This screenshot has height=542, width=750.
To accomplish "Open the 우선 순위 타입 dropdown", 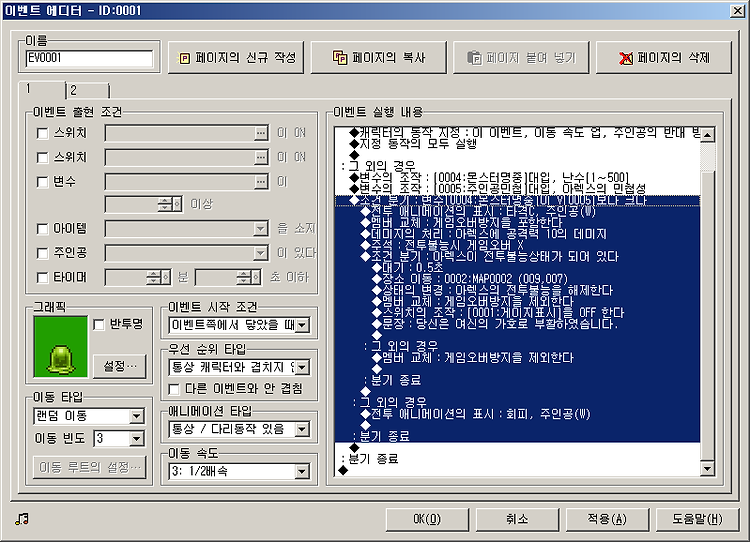I will coord(302,368).
